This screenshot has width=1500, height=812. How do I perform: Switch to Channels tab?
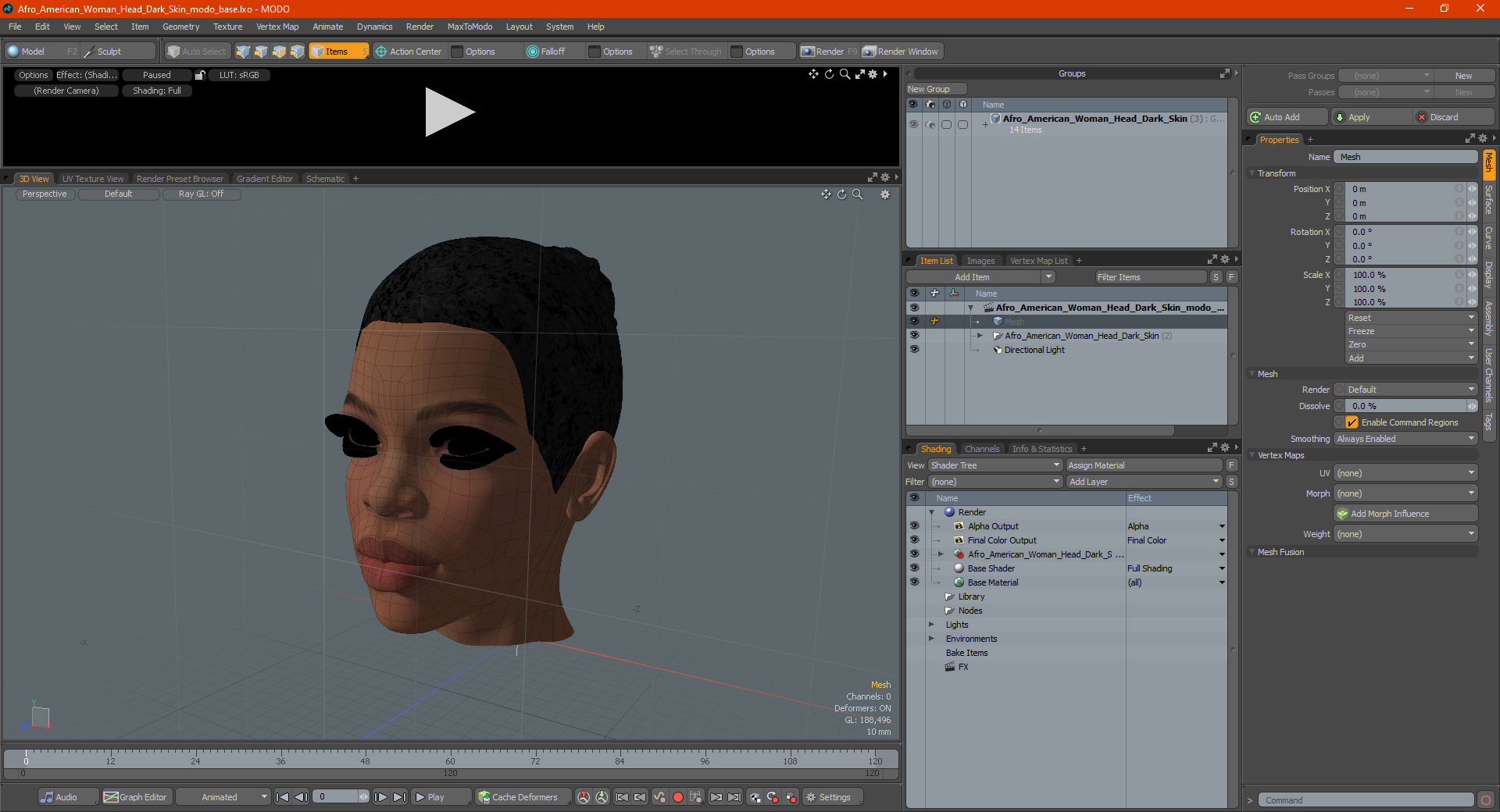tap(982, 449)
